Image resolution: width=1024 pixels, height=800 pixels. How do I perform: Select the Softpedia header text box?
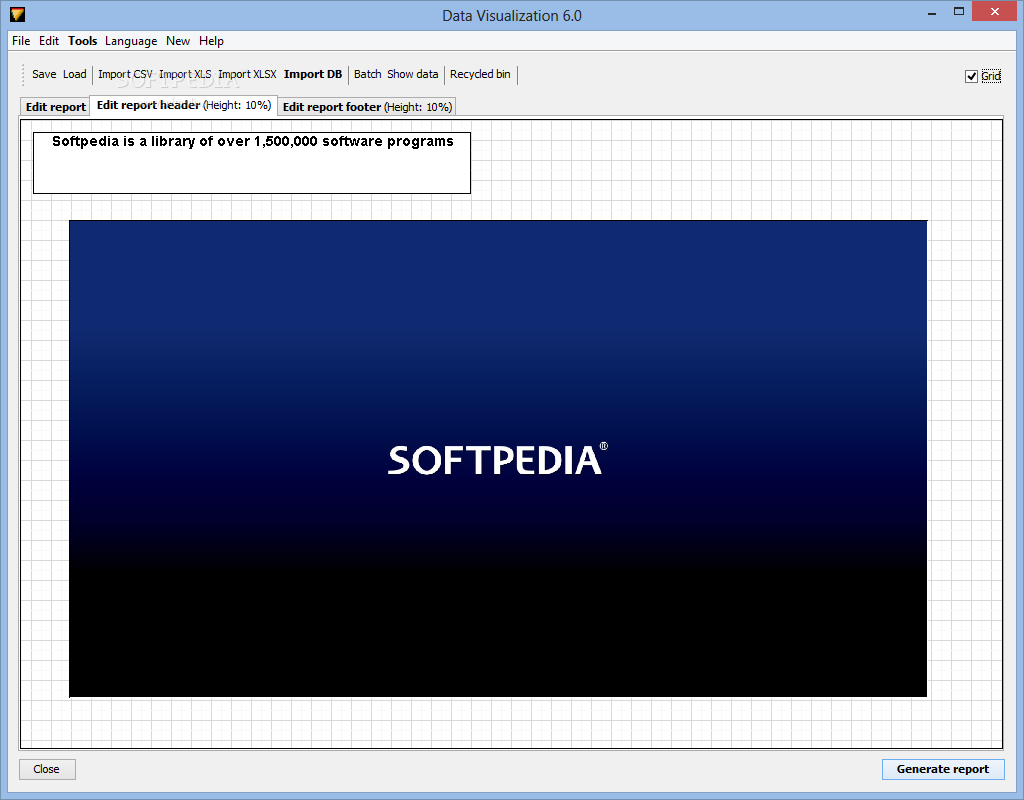point(252,163)
